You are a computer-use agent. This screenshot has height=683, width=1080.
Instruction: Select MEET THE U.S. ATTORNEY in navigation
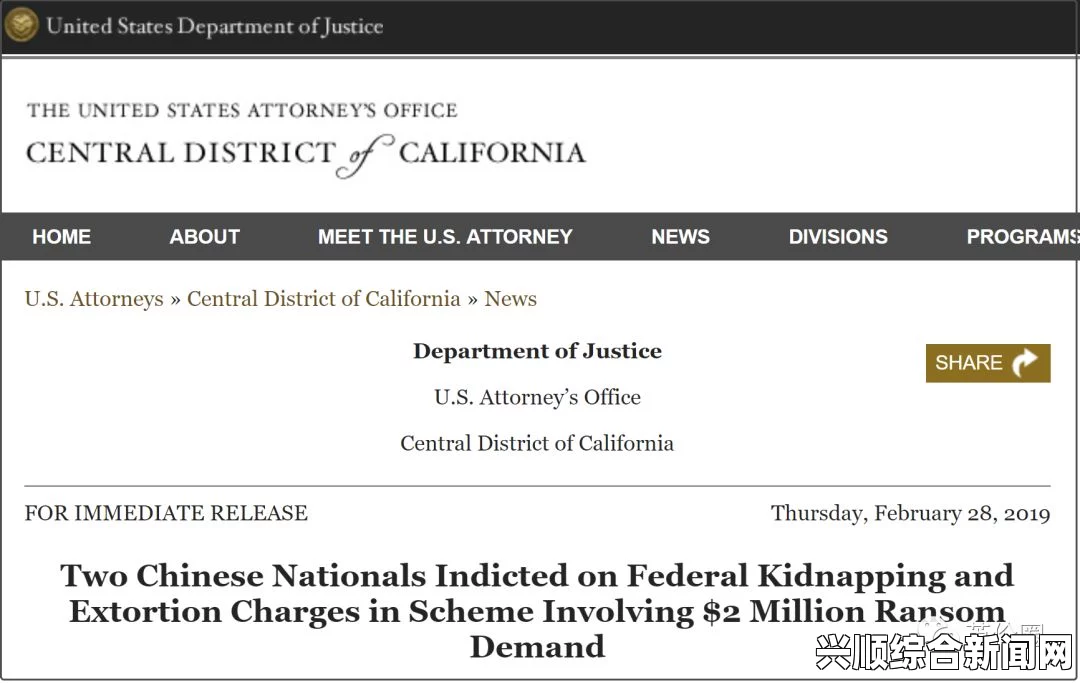445,237
